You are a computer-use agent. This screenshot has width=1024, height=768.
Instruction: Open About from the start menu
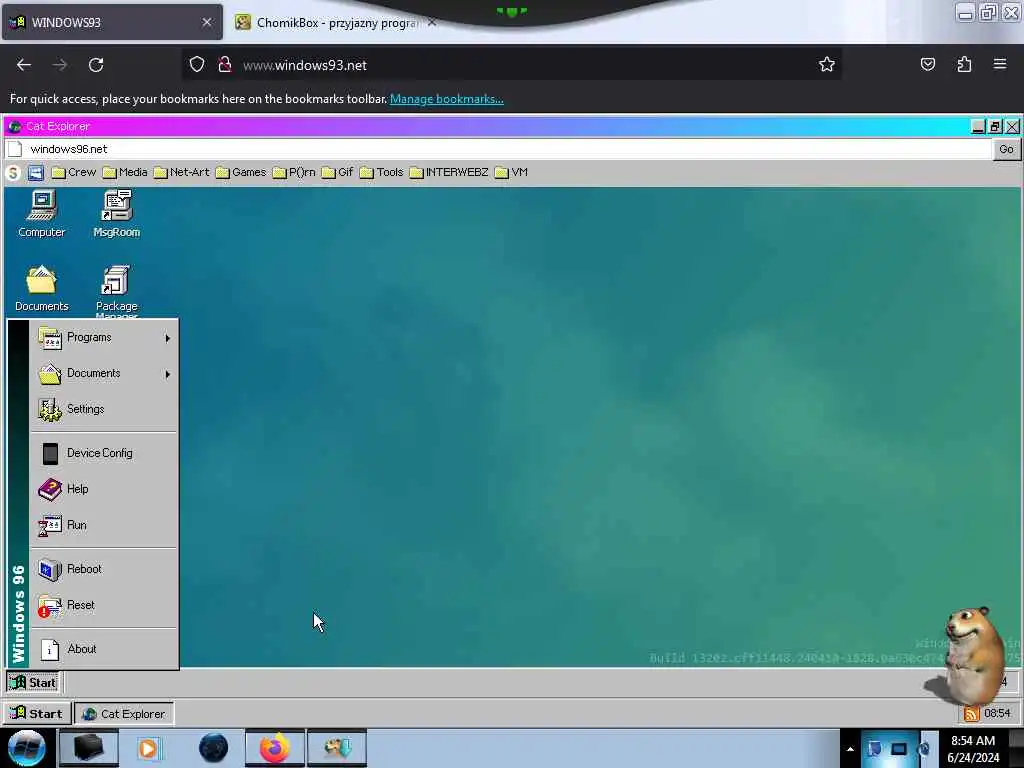(x=104, y=649)
